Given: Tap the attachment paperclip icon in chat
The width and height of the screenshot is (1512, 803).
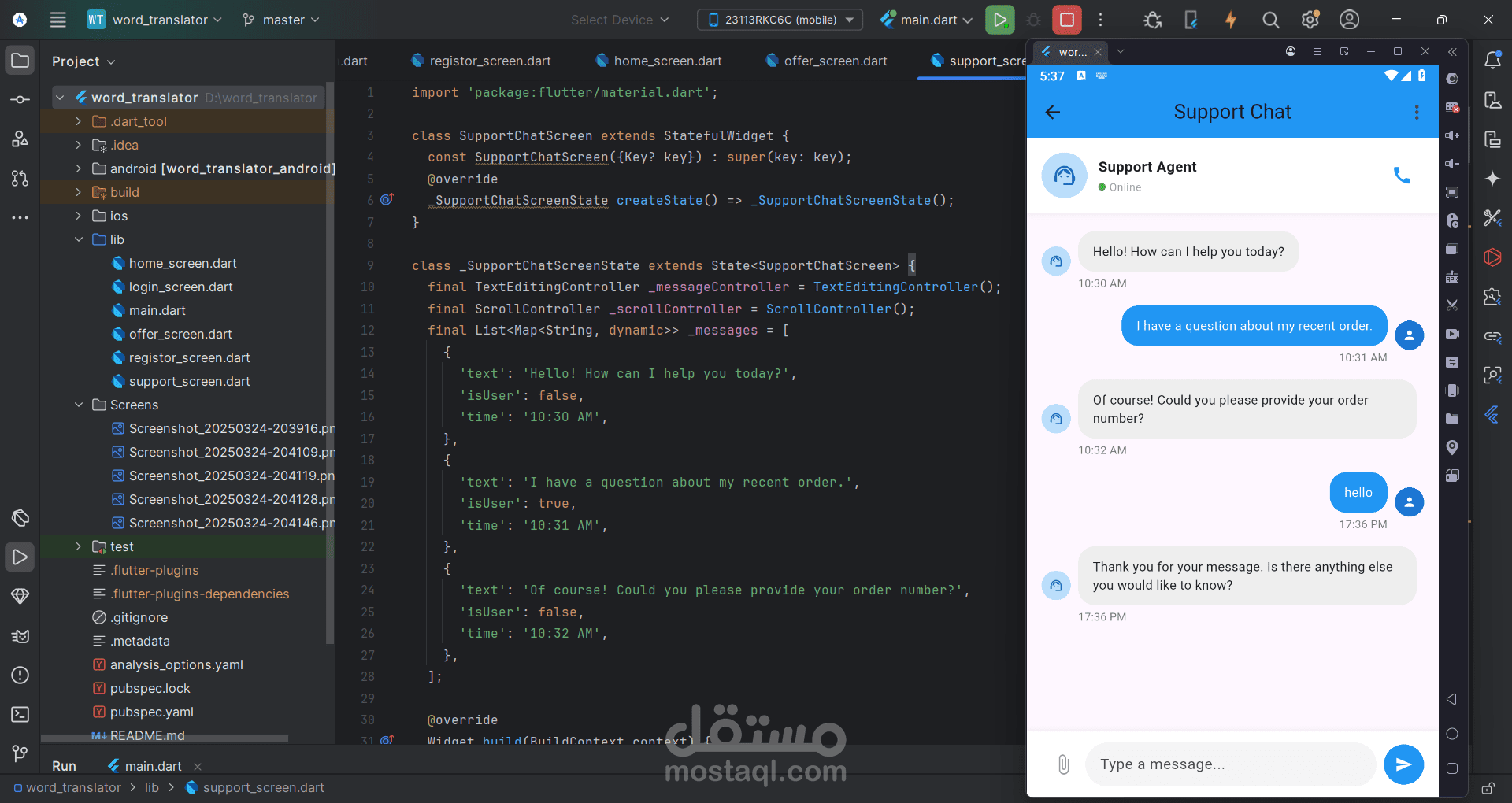Looking at the screenshot, I should tap(1063, 764).
